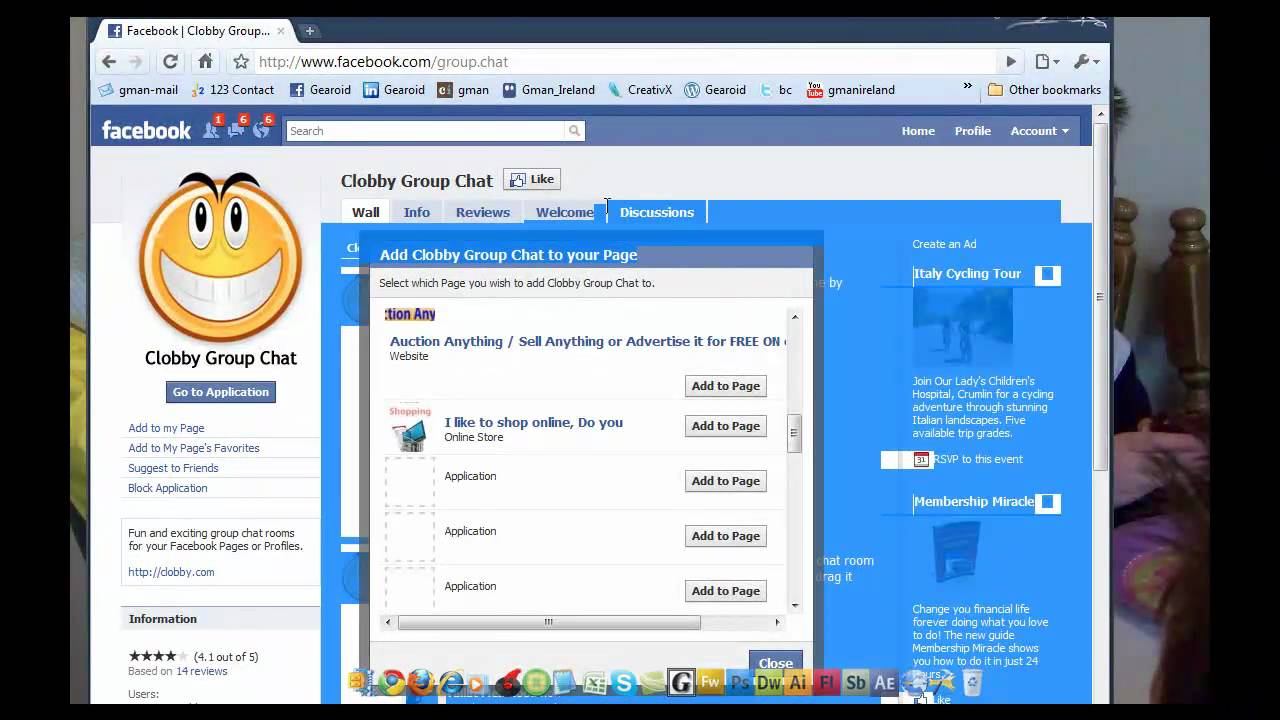Click the Block Application link
This screenshot has height=720, width=1280.
coord(168,488)
